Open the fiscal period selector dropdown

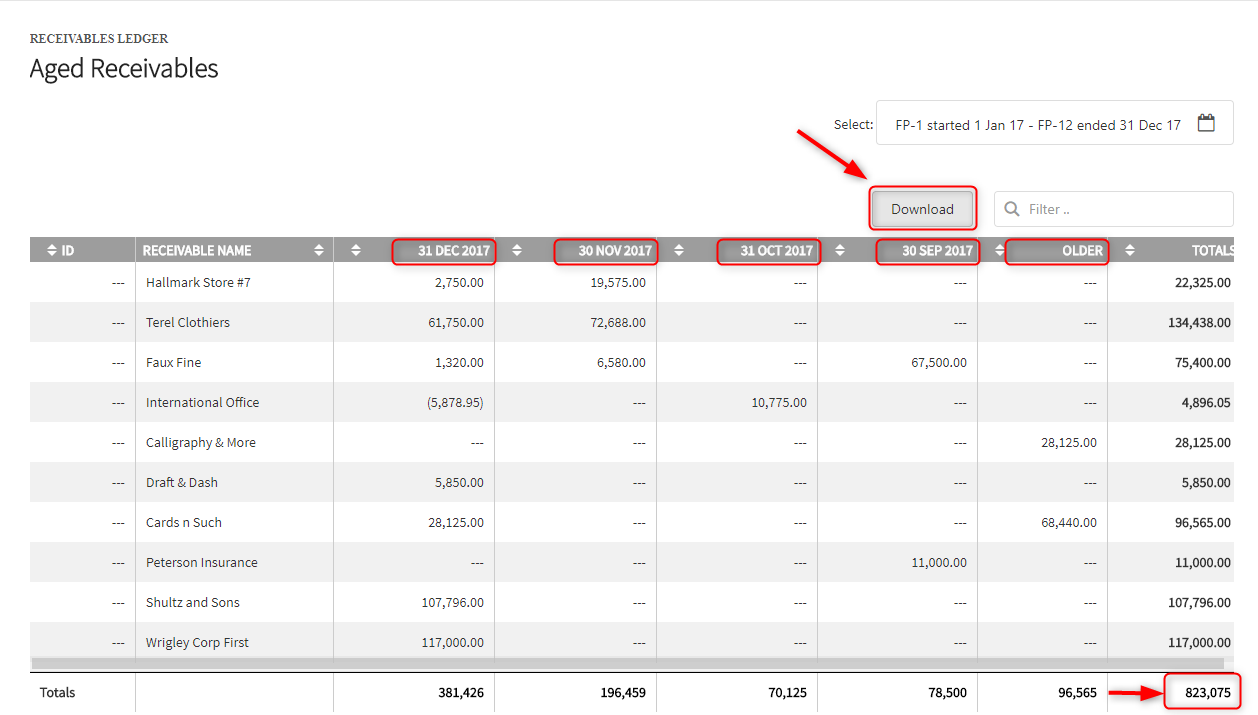1054,124
